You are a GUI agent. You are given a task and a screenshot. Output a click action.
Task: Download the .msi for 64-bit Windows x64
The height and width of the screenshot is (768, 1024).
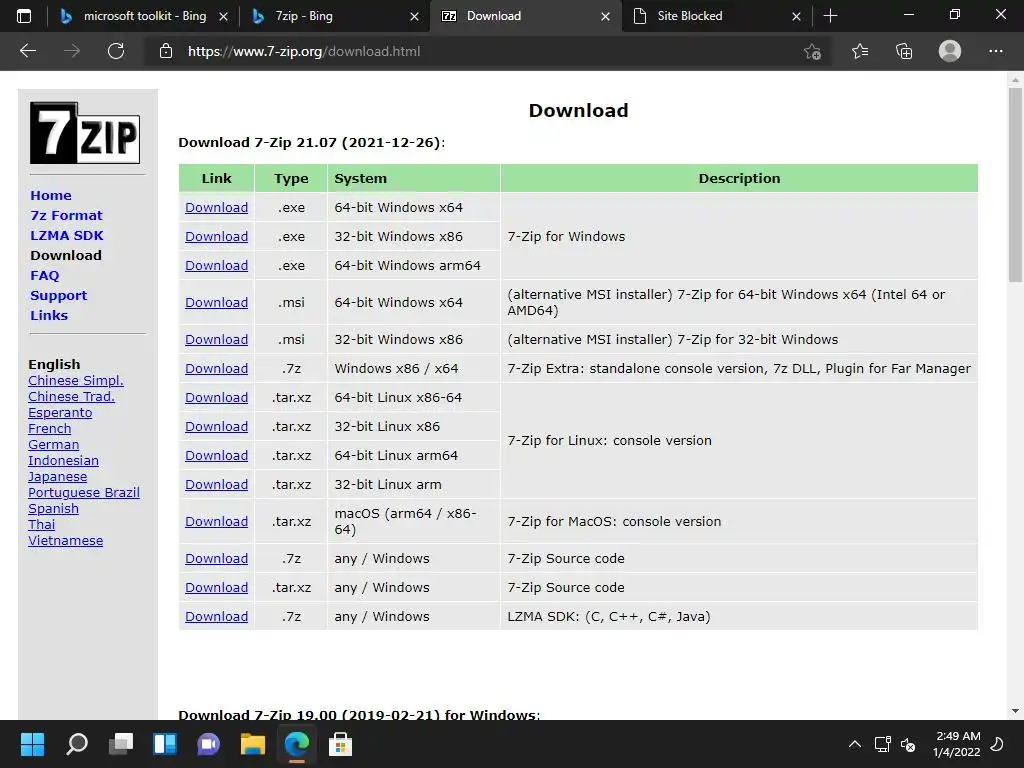pyautogui.click(x=216, y=302)
